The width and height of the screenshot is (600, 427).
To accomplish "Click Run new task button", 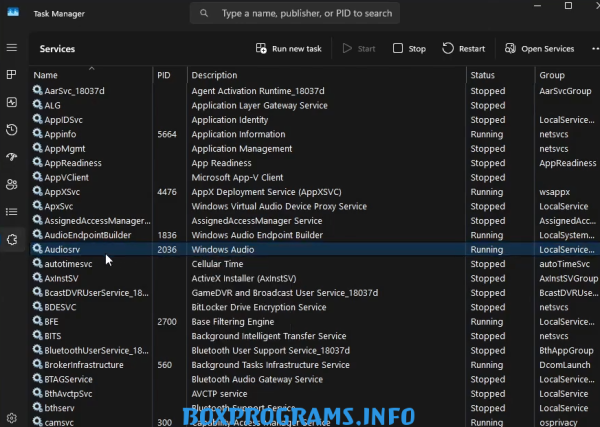I will click(x=289, y=49).
